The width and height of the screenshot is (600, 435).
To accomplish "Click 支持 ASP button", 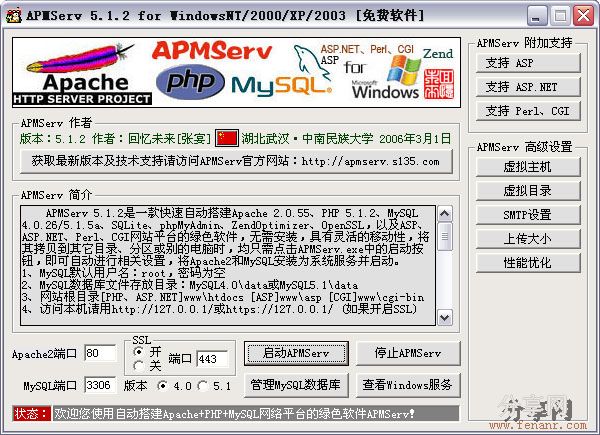I will coord(528,63).
